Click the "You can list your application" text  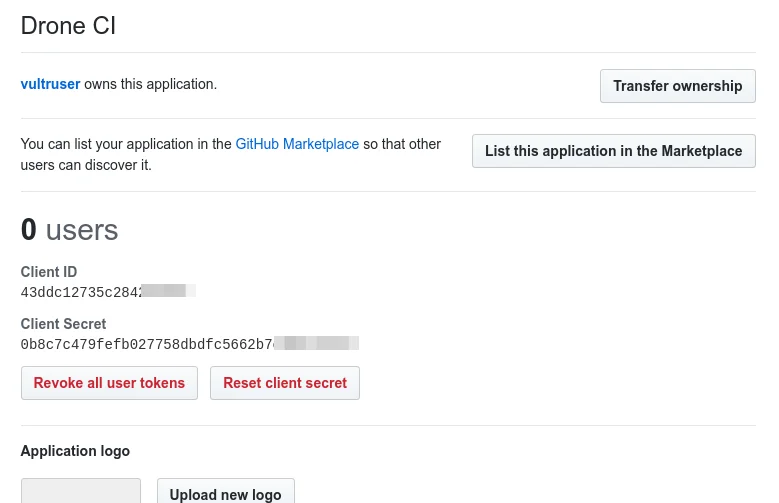tap(126, 144)
